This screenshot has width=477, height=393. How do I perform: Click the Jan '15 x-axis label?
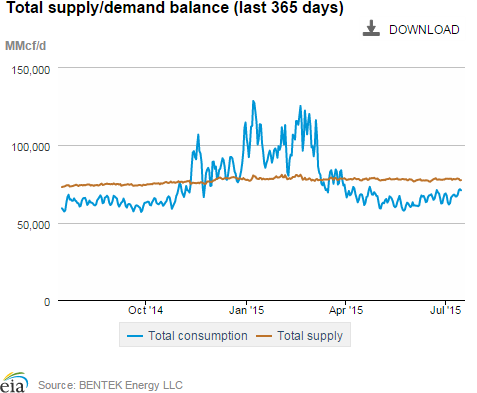tap(246, 310)
